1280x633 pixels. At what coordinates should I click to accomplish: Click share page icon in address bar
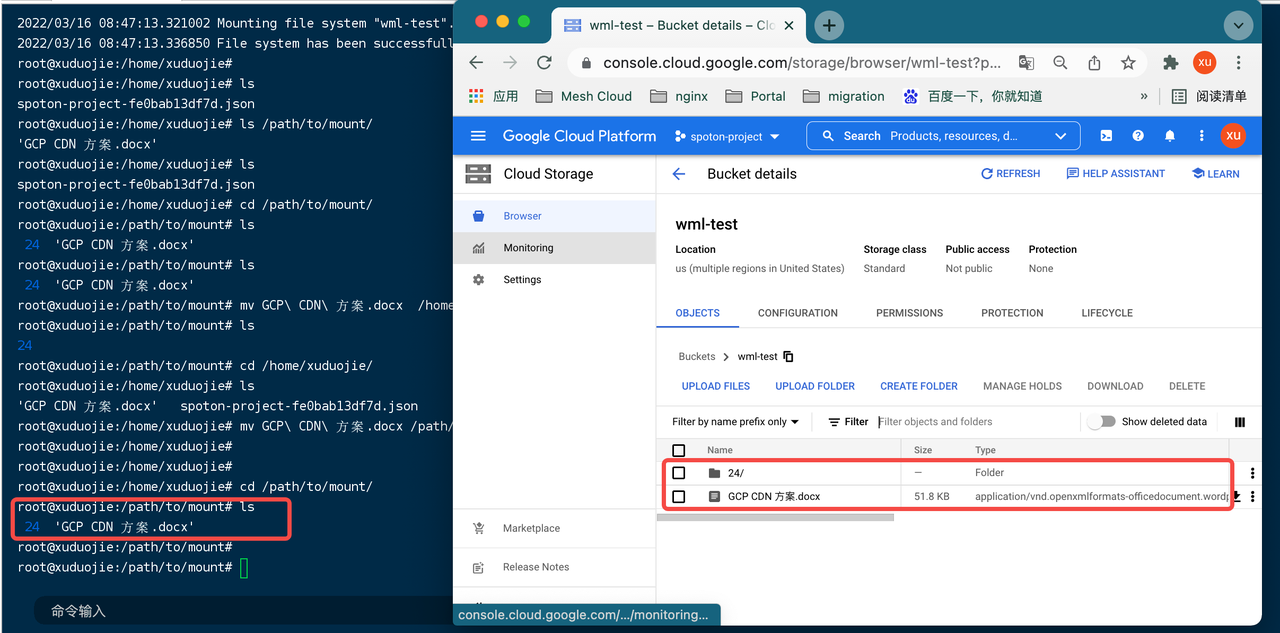[x=1094, y=62]
